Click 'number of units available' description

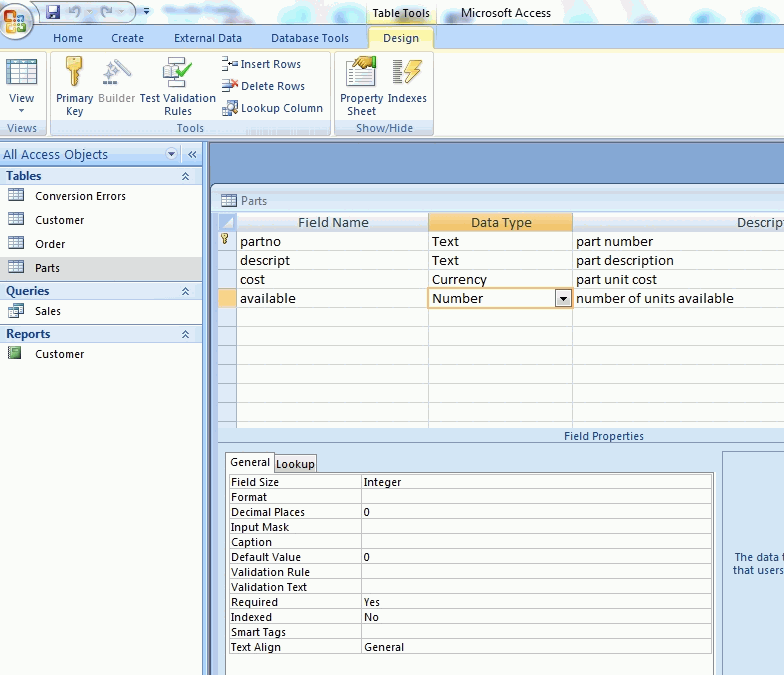(679, 298)
